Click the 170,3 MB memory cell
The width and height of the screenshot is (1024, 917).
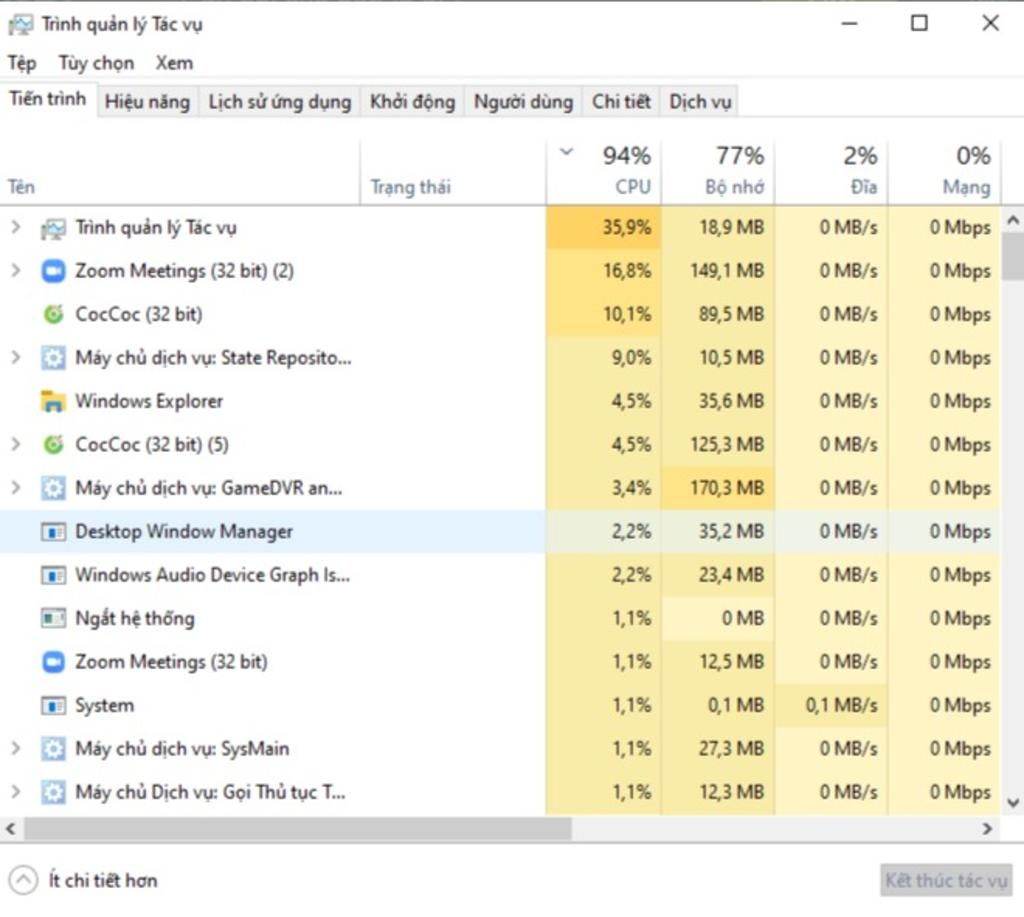[718, 488]
